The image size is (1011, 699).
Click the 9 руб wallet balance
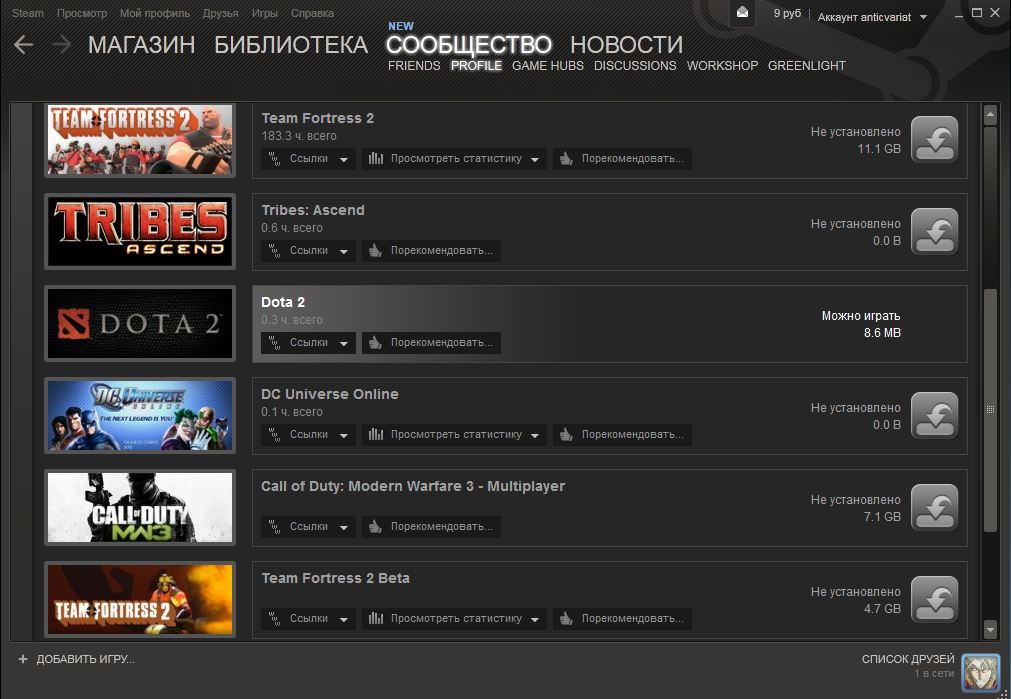pos(787,14)
